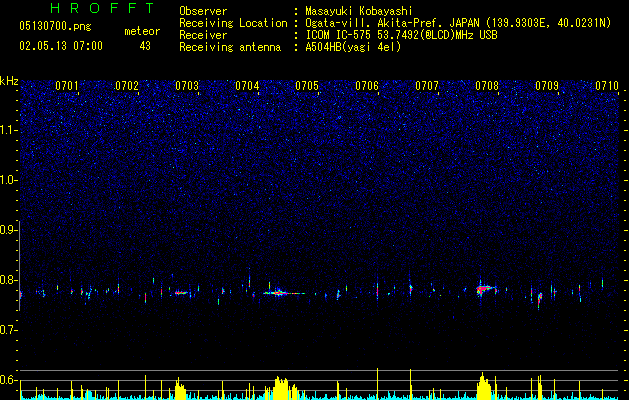Select observer name Masayuki Kobayashi

coord(359,11)
